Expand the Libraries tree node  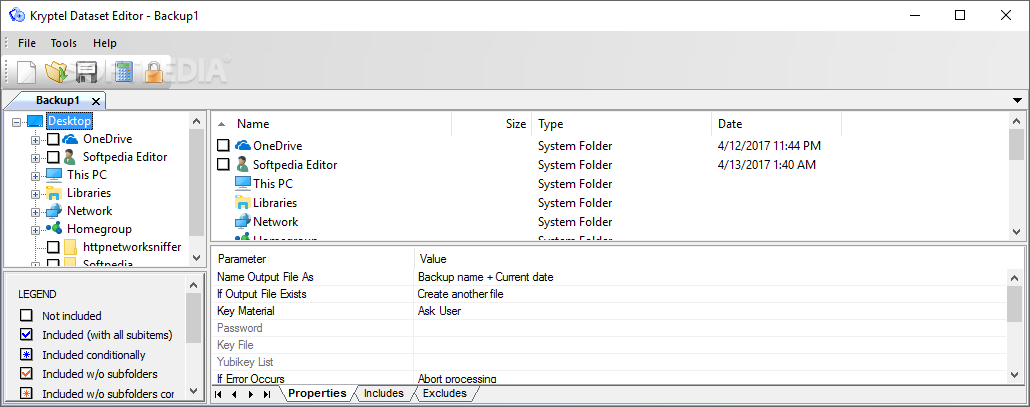(x=35, y=194)
